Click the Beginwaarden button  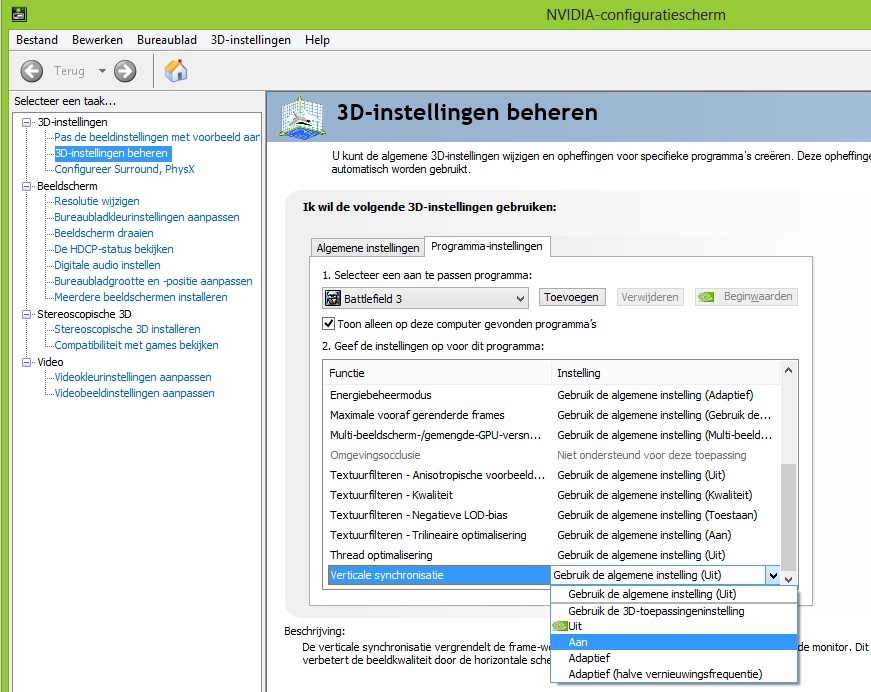click(746, 297)
